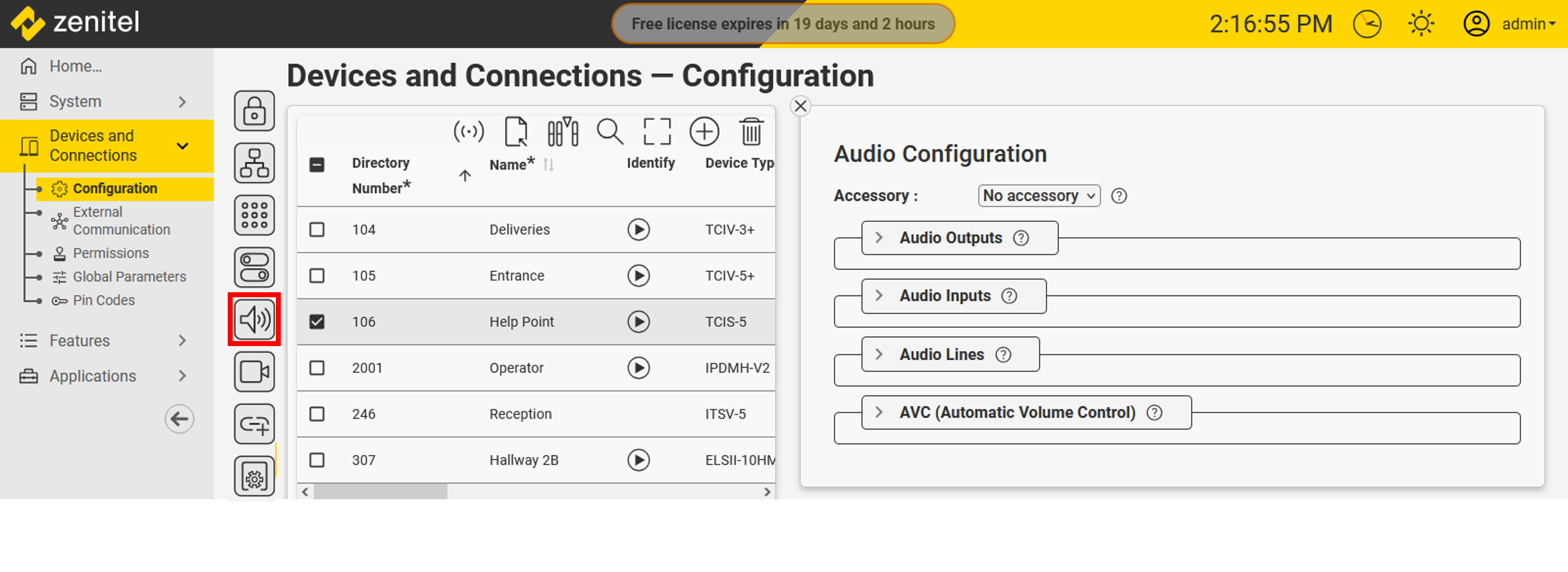Uncheck the box for device 106 Help Point
Viewport: 1568px width, 572px height.
click(x=317, y=322)
